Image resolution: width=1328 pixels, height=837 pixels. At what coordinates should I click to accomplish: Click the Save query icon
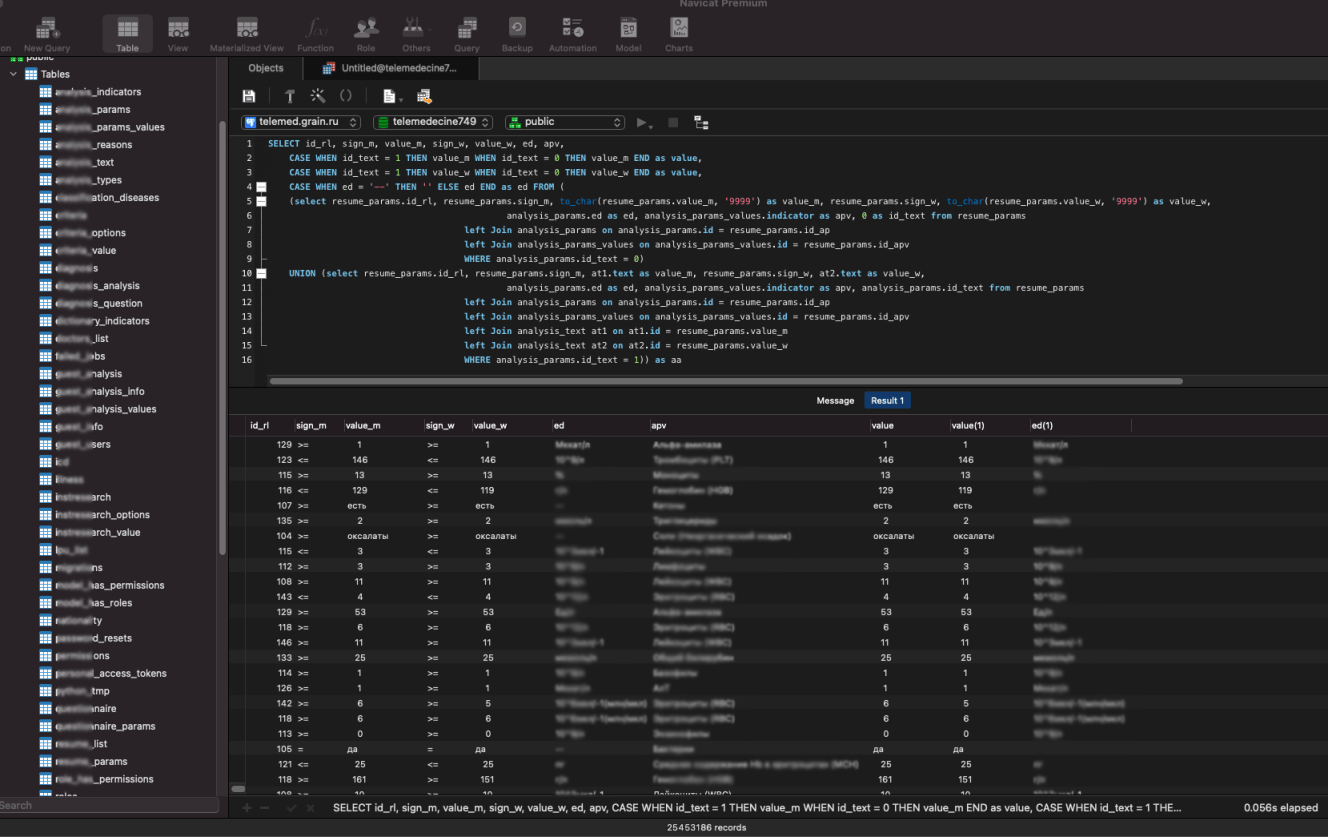coord(249,96)
